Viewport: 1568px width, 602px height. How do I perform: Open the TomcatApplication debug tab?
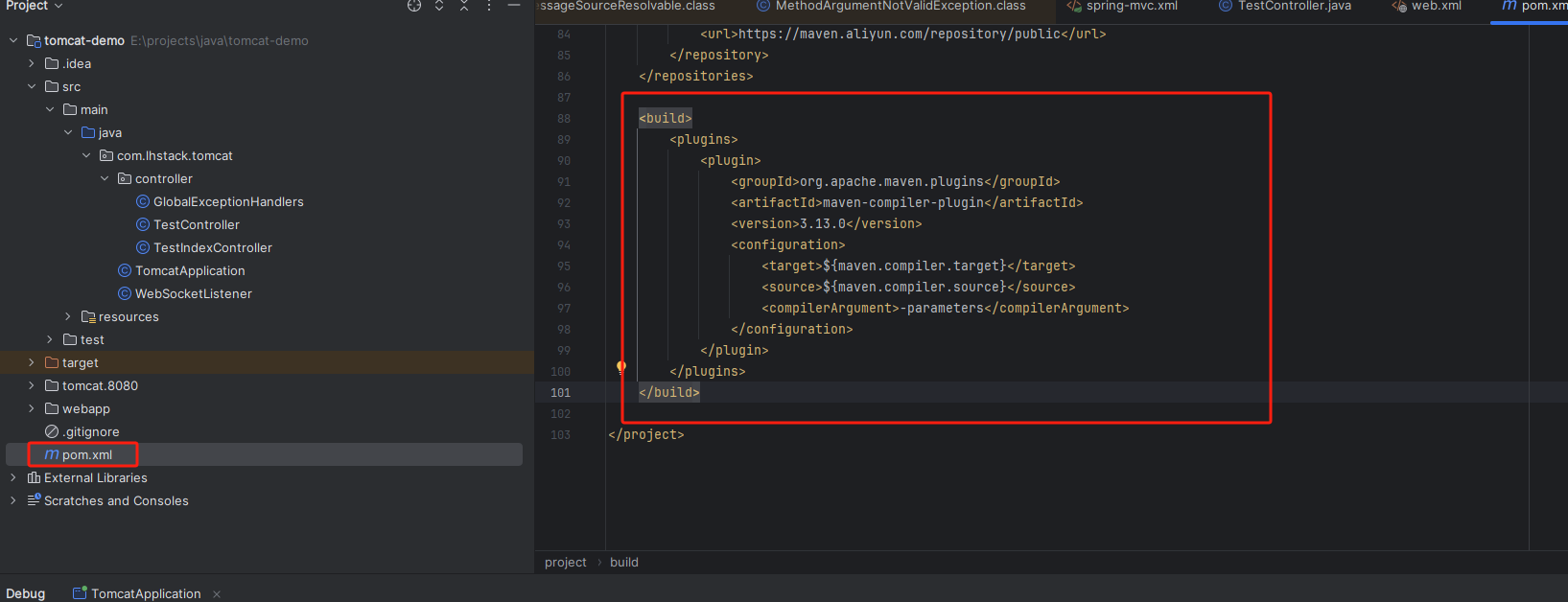[145, 593]
